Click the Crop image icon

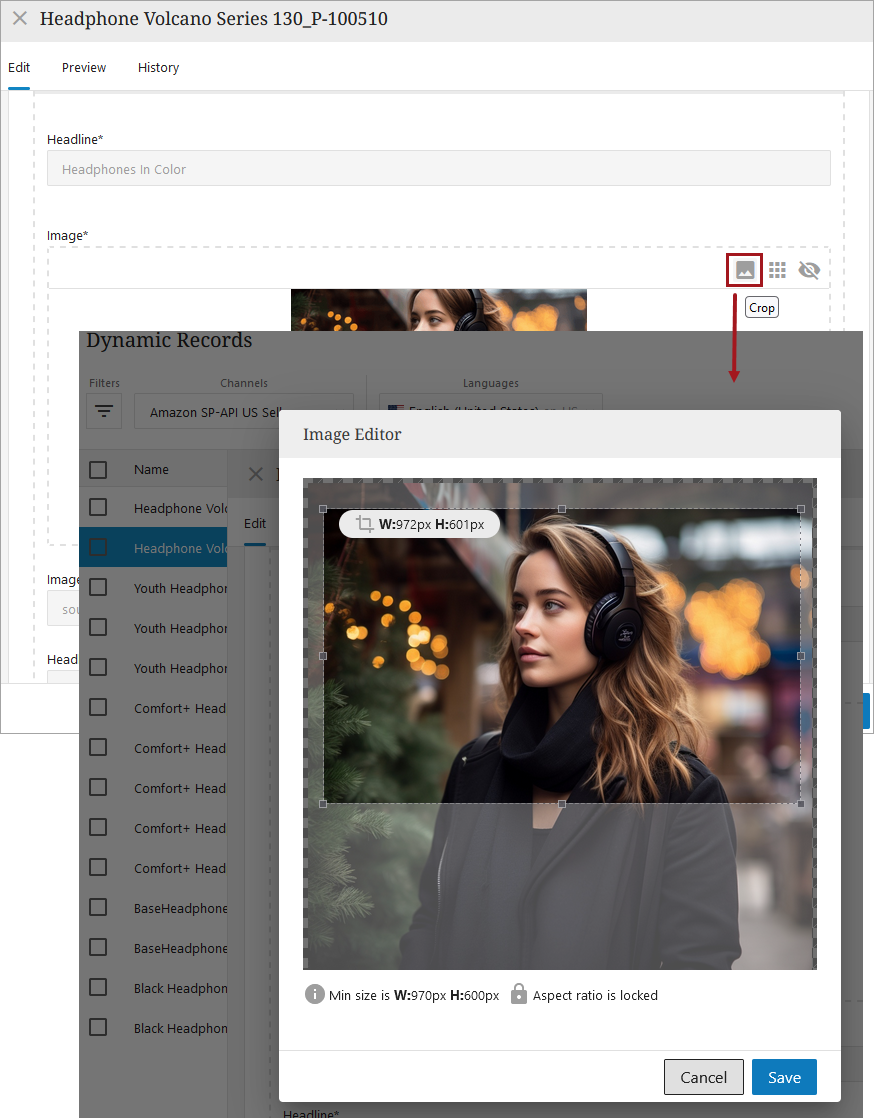pos(745,270)
